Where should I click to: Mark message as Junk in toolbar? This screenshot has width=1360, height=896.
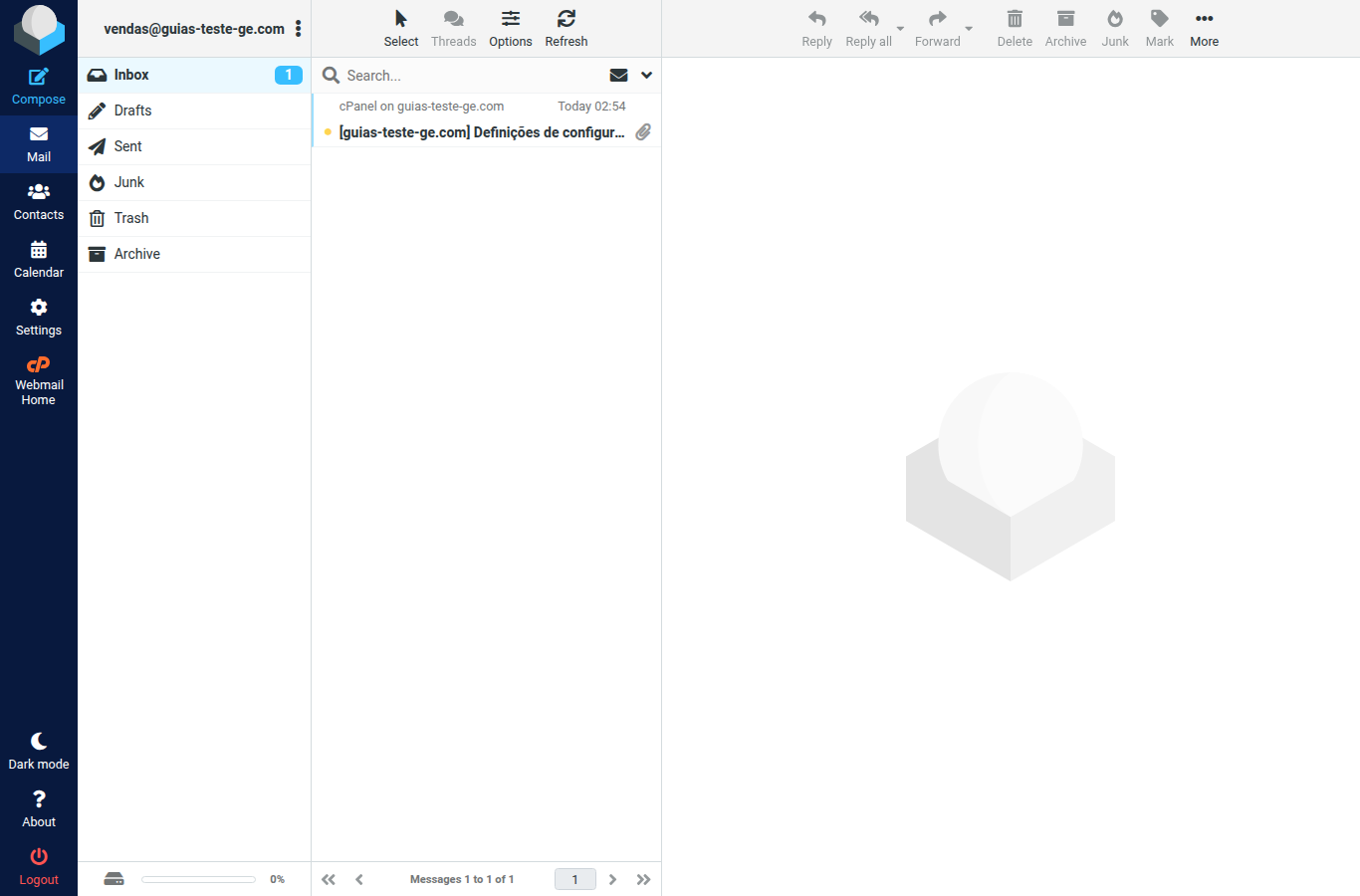click(1115, 29)
